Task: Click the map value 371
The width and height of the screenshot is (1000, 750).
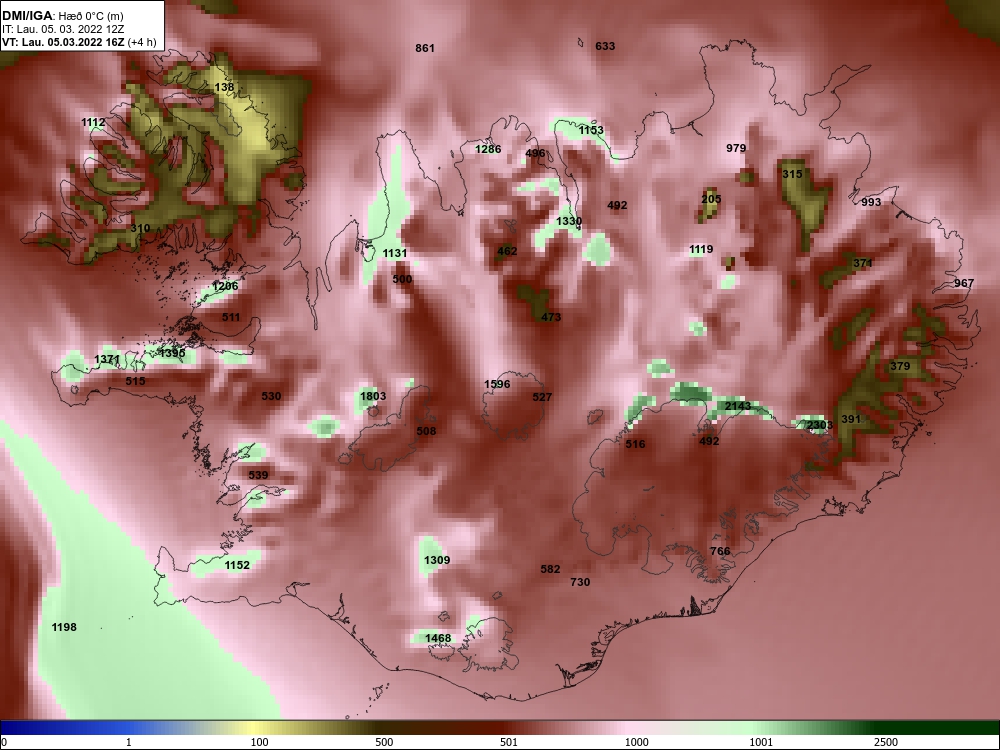Action: coord(863,263)
